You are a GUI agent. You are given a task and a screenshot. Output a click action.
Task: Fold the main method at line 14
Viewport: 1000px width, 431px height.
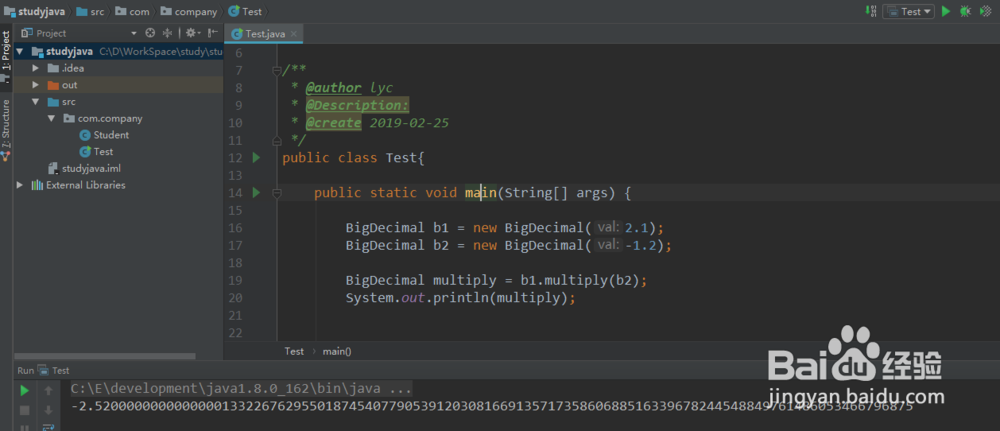coord(277,193)
